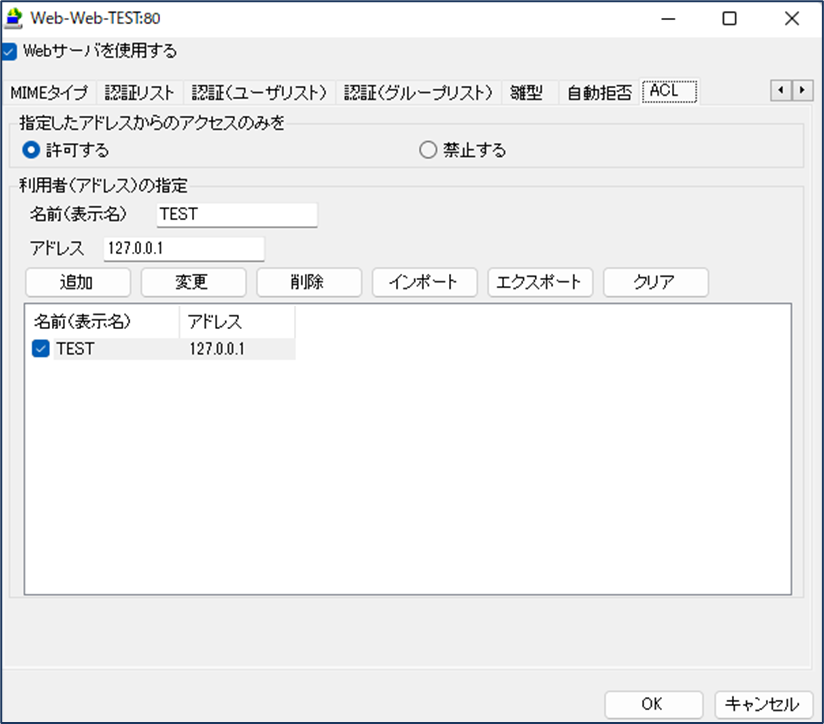
Task: Minimize the Web-Web-TEST:80 window
Action: [668, 19]
